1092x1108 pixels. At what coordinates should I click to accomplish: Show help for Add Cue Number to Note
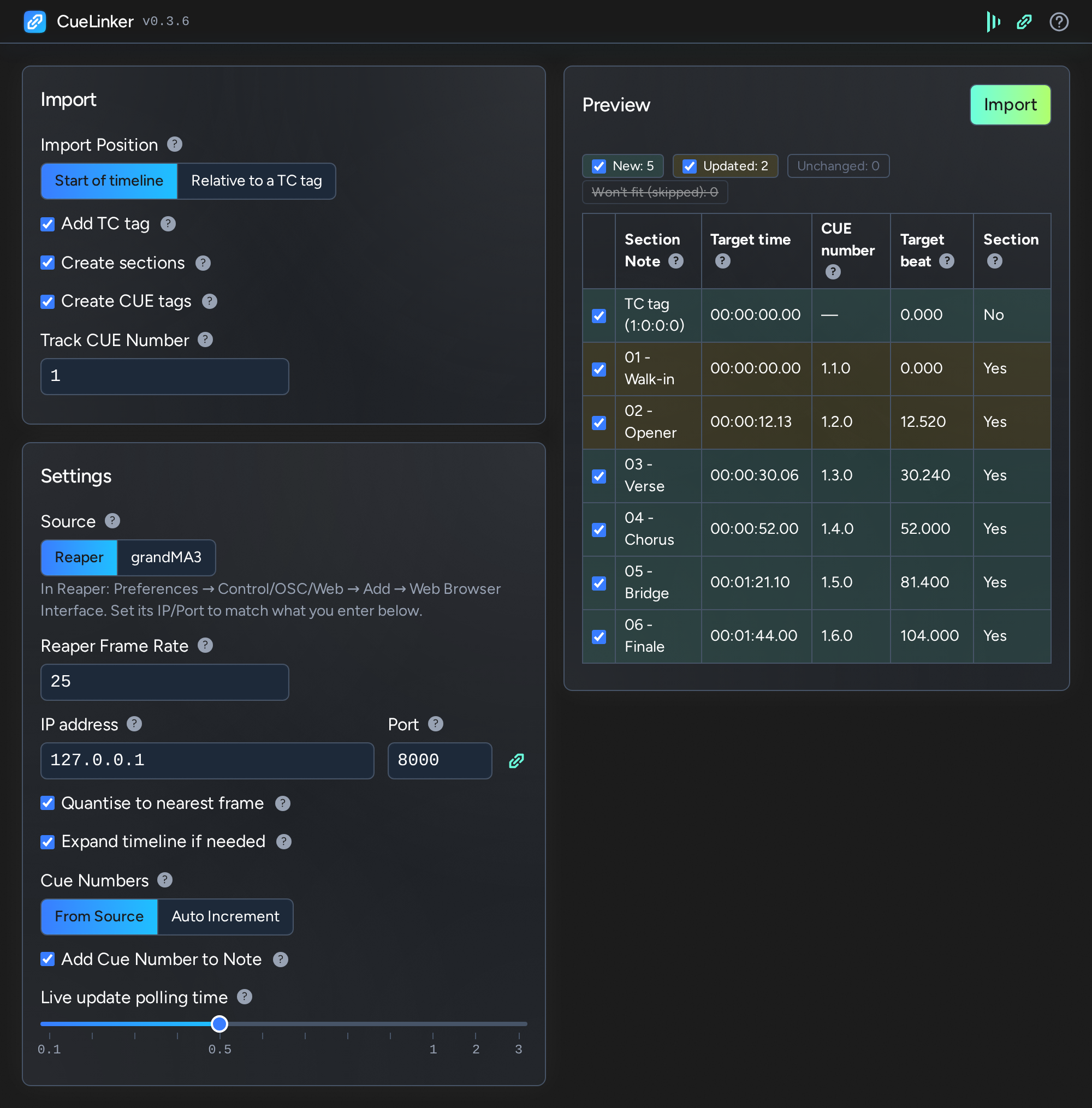pyautogui.click(x=281, y=960)
